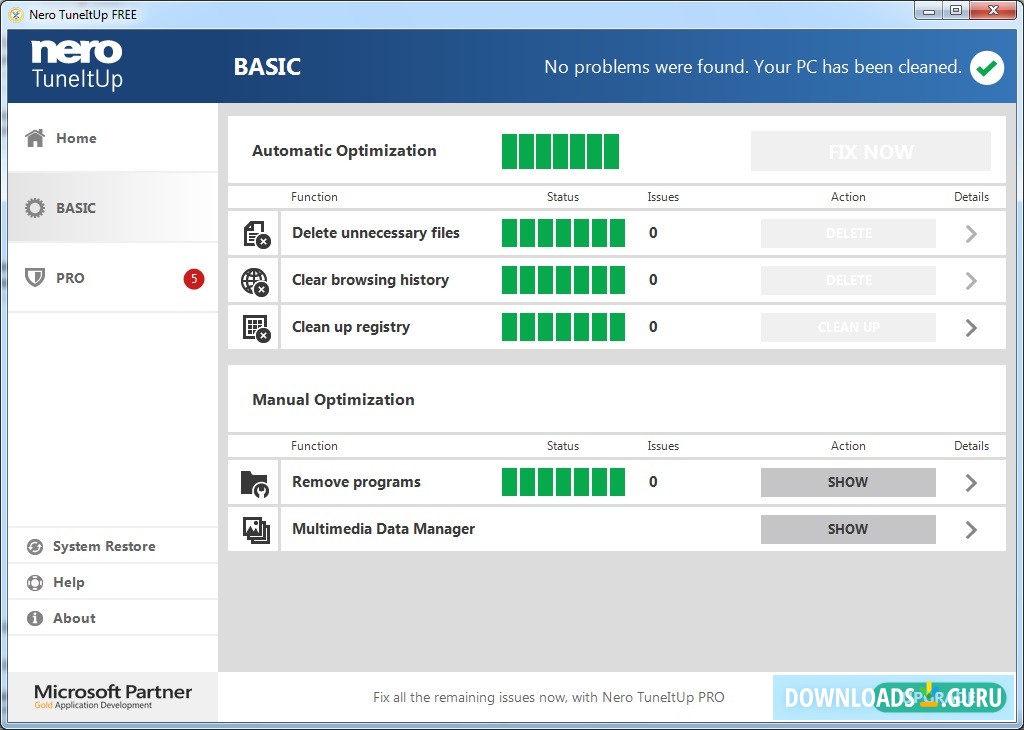The height and width of the screenshot is (730, 1024).
Task: Open the Home section
Action: 113,138
